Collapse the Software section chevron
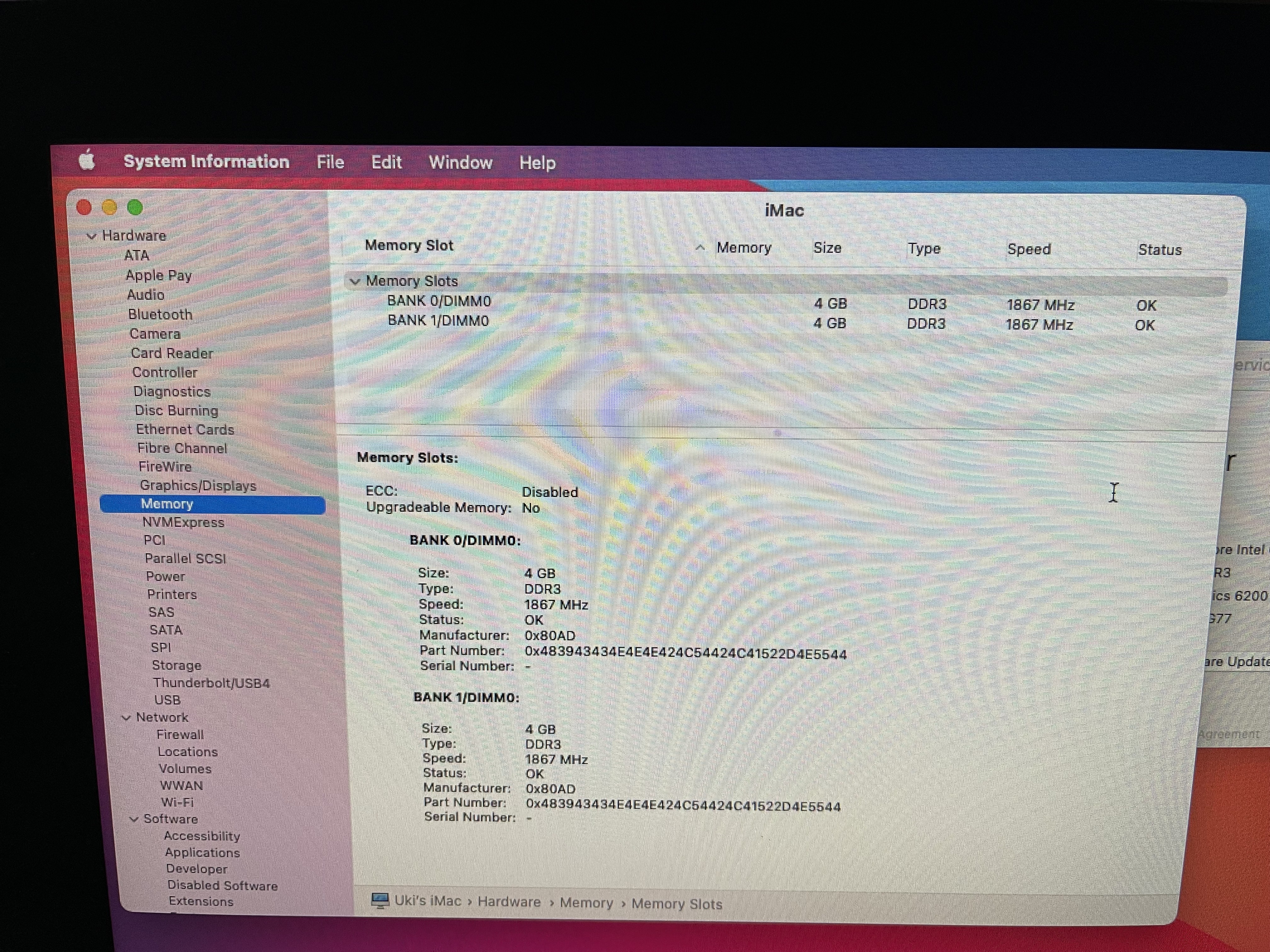This screenshot has height=952, width=1270. pyautogui.click(x=134, y=819)
